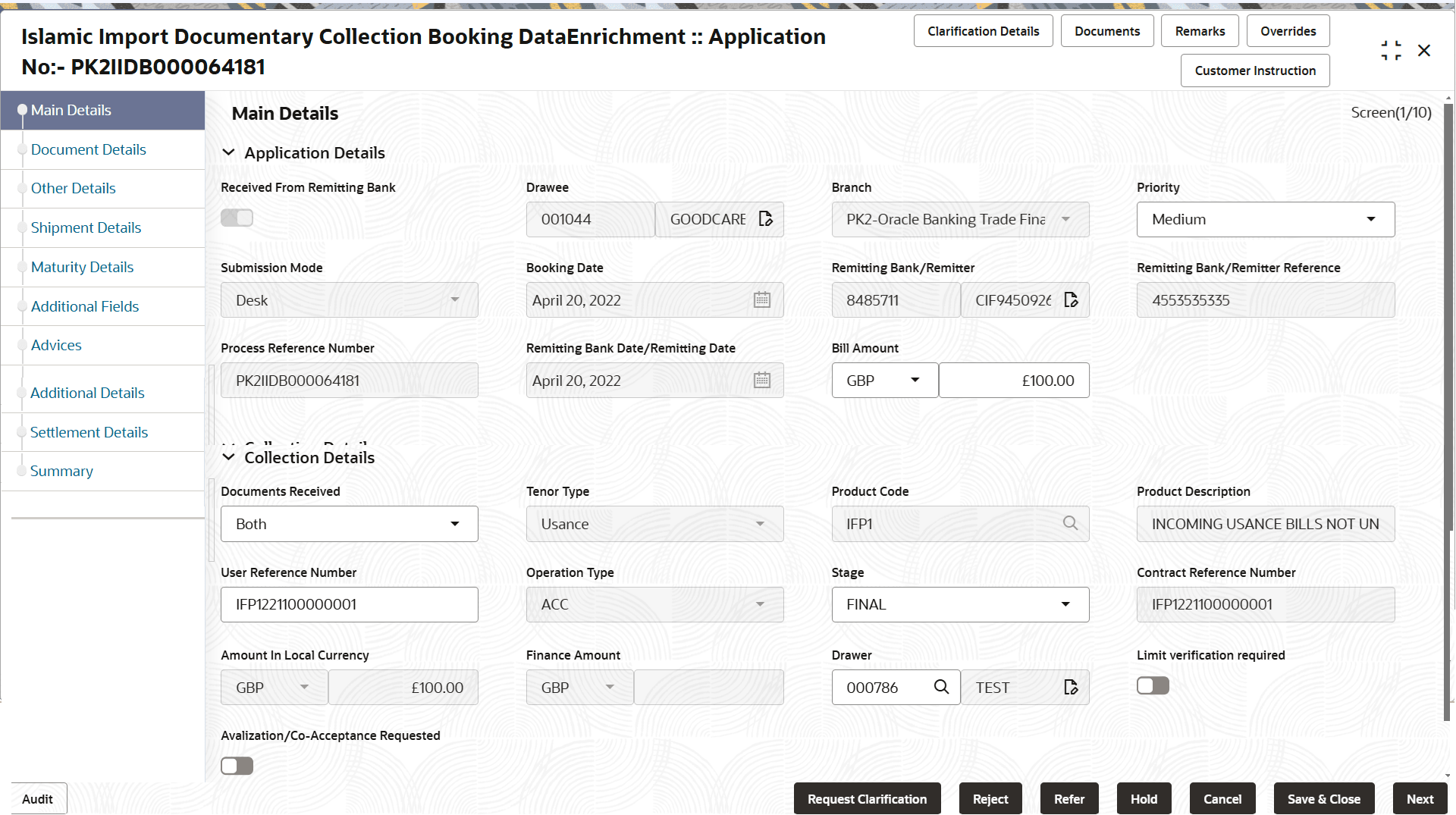Viewport: 1456px width, 815px height.
Task: Click the details icon beside CIF reference field
Action: coord(1071,299)
